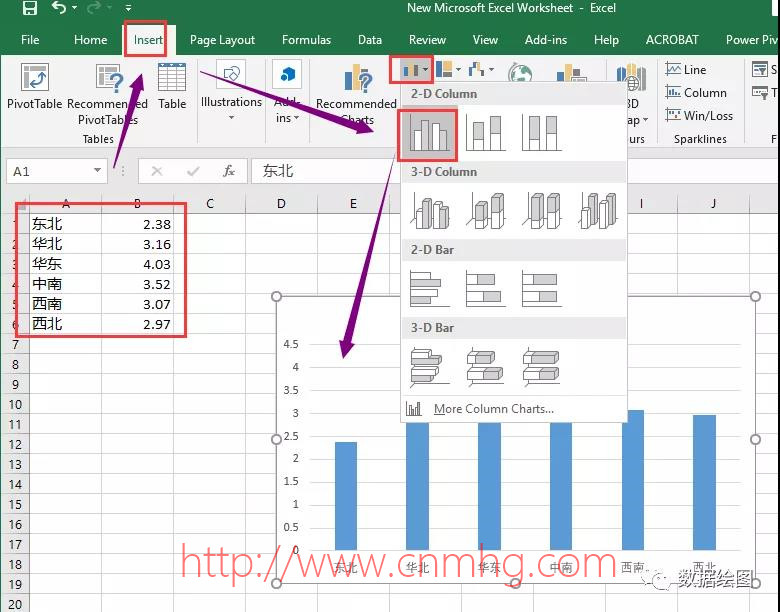
Task: Choose the 2-D Clustered Bar chart
Action: [427, 289]
